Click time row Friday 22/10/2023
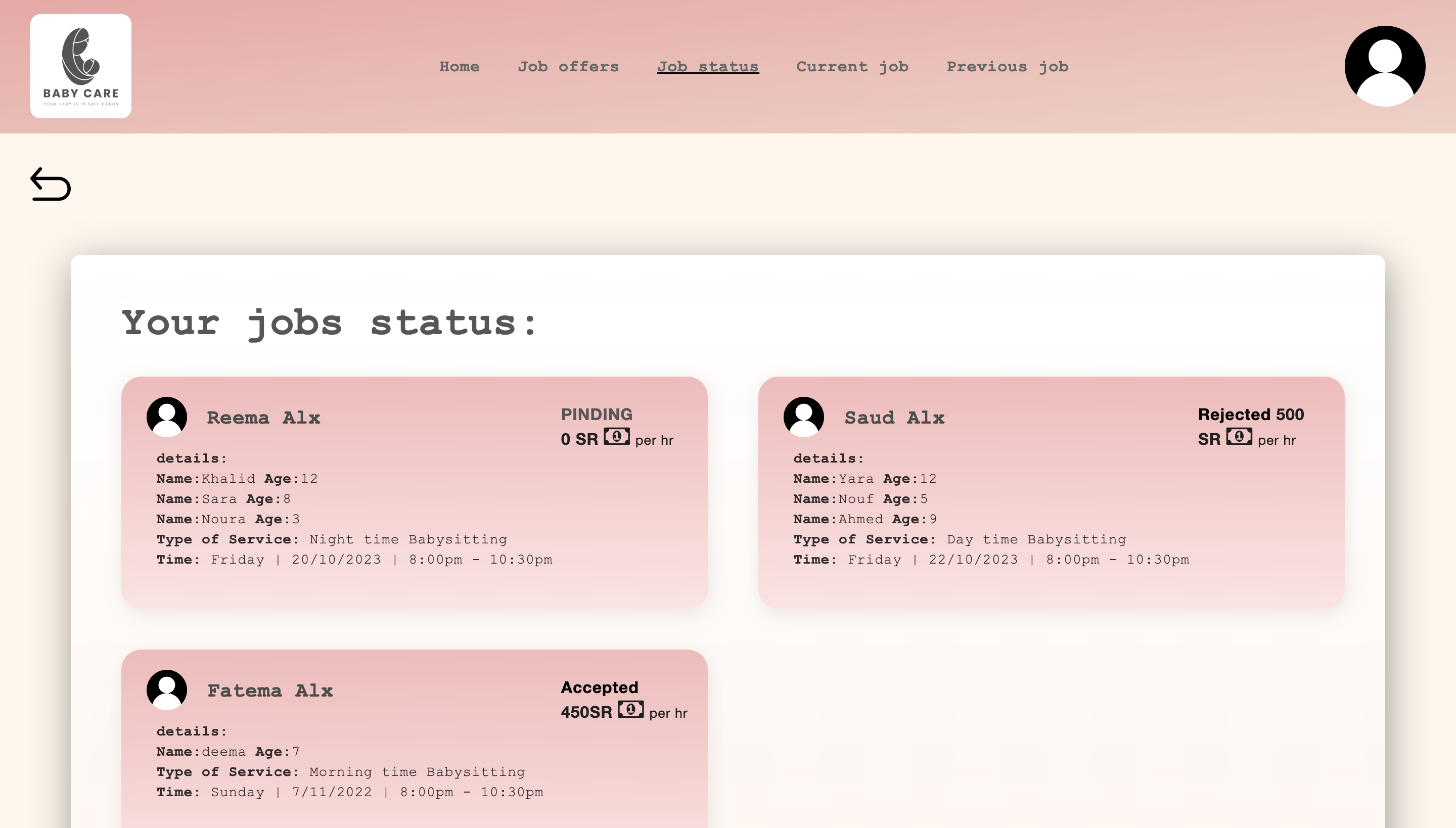Viewport: 1456px width, 828px height. tap(991, 560)
